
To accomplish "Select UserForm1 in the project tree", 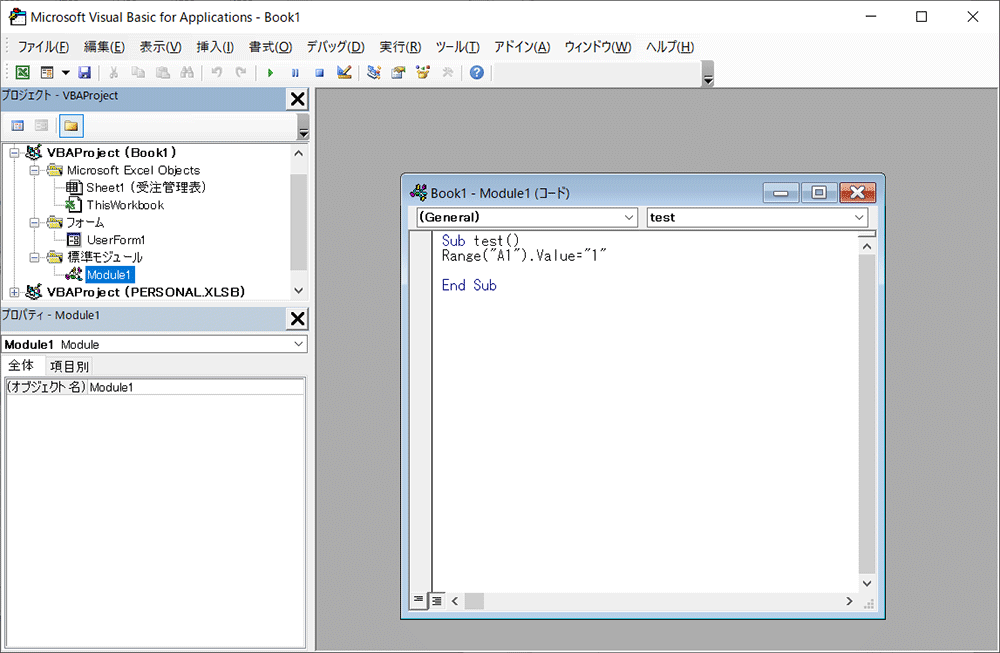I will tap(115, 240).
